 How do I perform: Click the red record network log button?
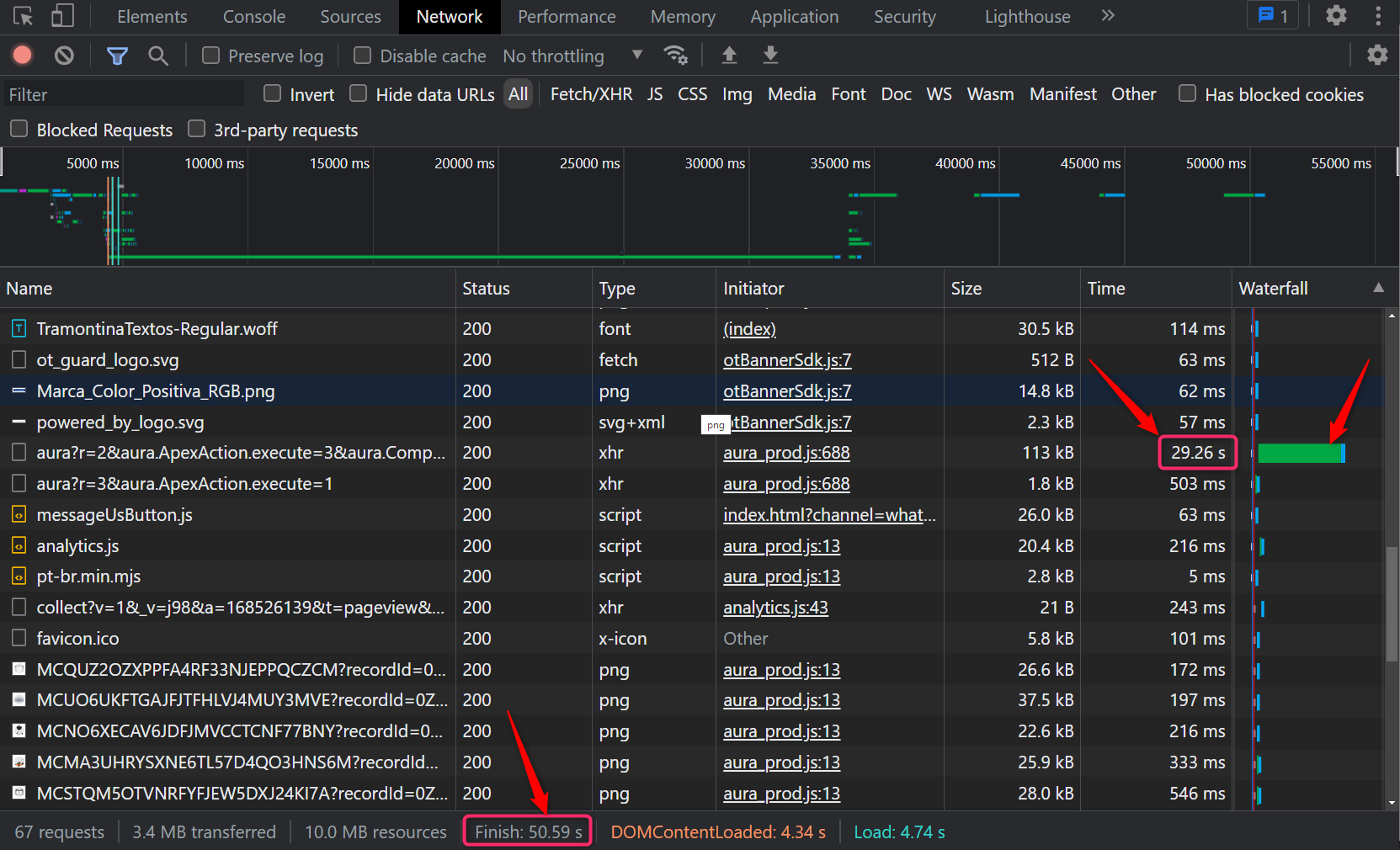[x=23, y=56]
